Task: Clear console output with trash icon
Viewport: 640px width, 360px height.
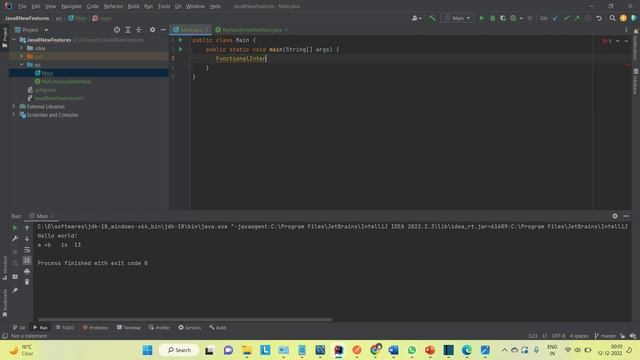Action: pyautogui.click(x=27, y=282)
